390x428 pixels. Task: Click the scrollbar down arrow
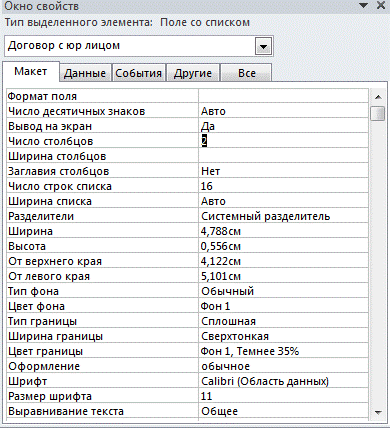click(x=378, y=413)
